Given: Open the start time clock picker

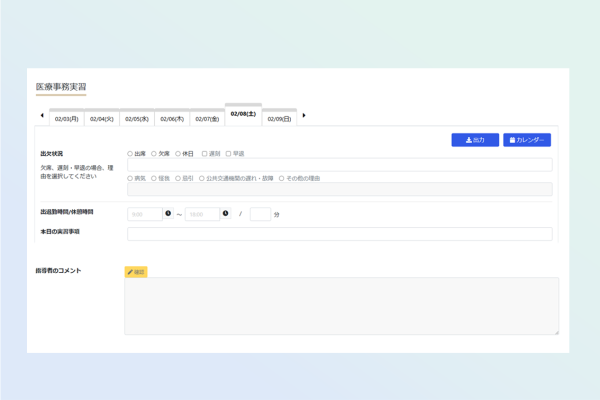Looking at the screenshot, I should pos(168,214).
